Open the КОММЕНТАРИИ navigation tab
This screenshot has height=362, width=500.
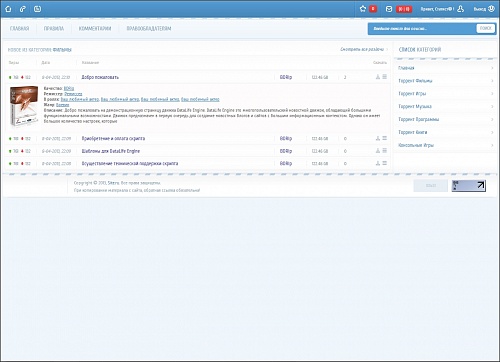click(95, 29)
